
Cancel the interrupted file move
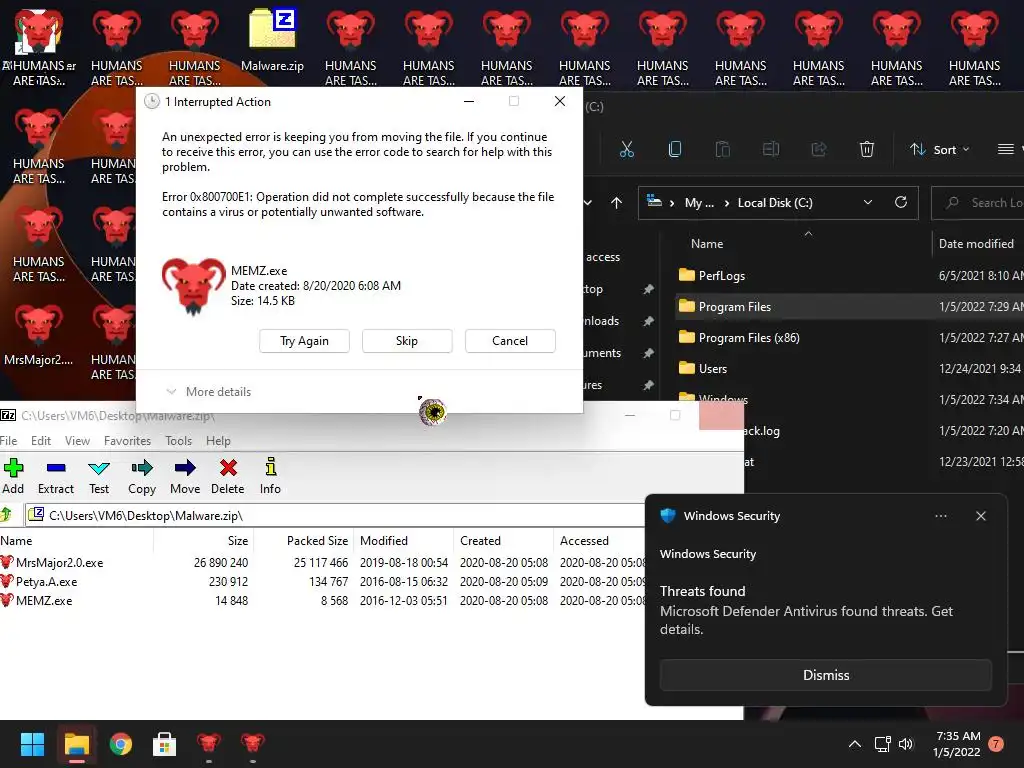510,341
